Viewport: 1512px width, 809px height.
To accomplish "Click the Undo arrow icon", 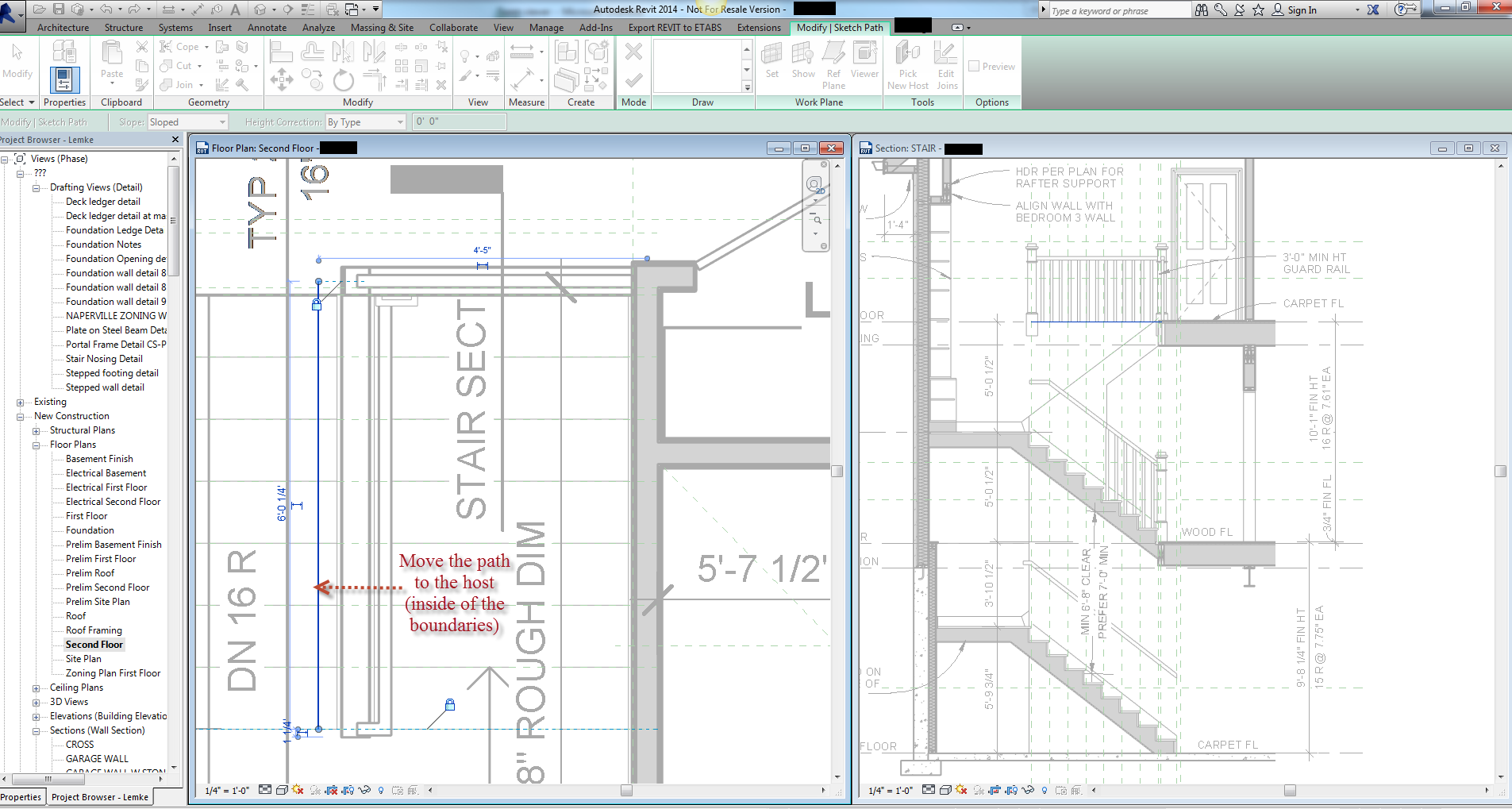I will click(x=106, y=10).
